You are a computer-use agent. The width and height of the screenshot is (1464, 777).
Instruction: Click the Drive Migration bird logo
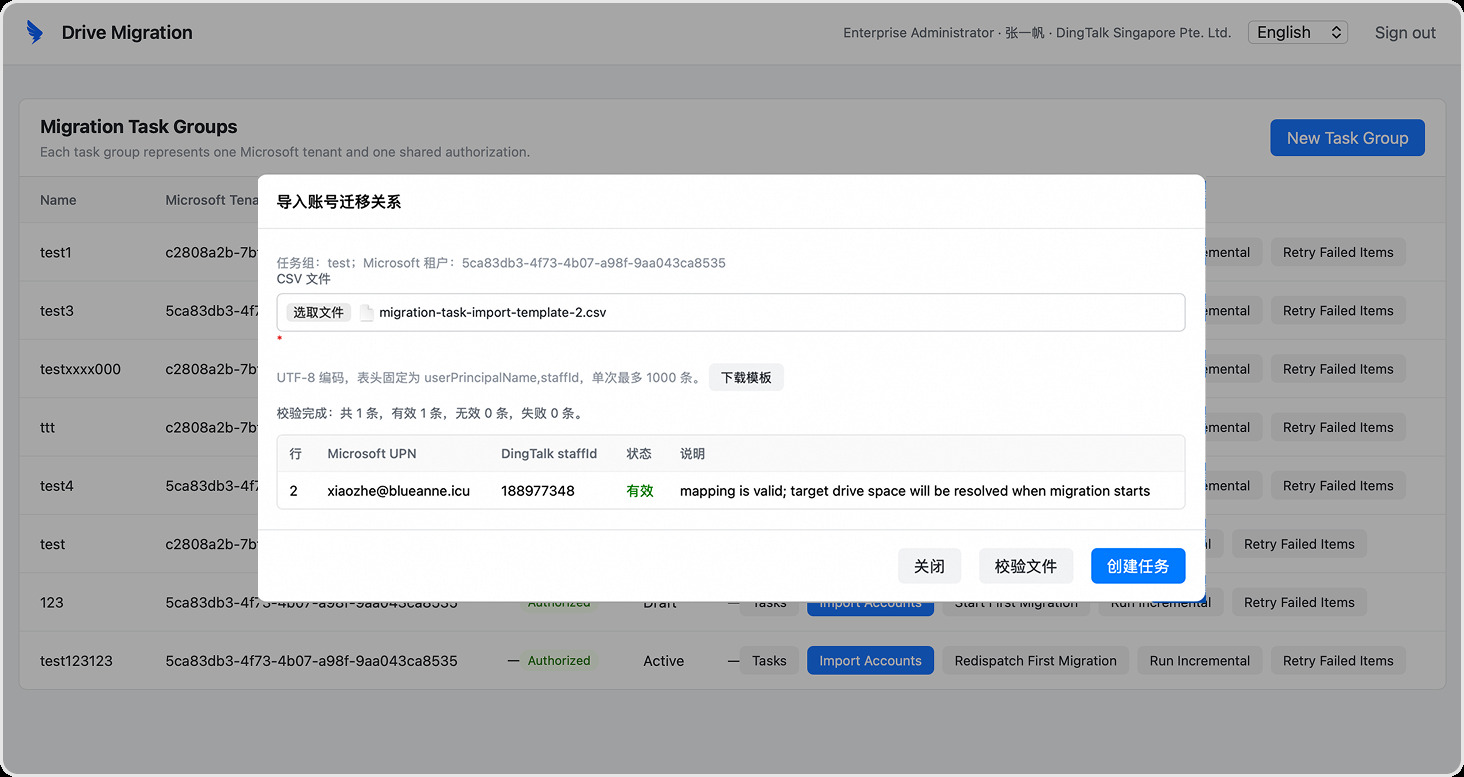point(35,32)
